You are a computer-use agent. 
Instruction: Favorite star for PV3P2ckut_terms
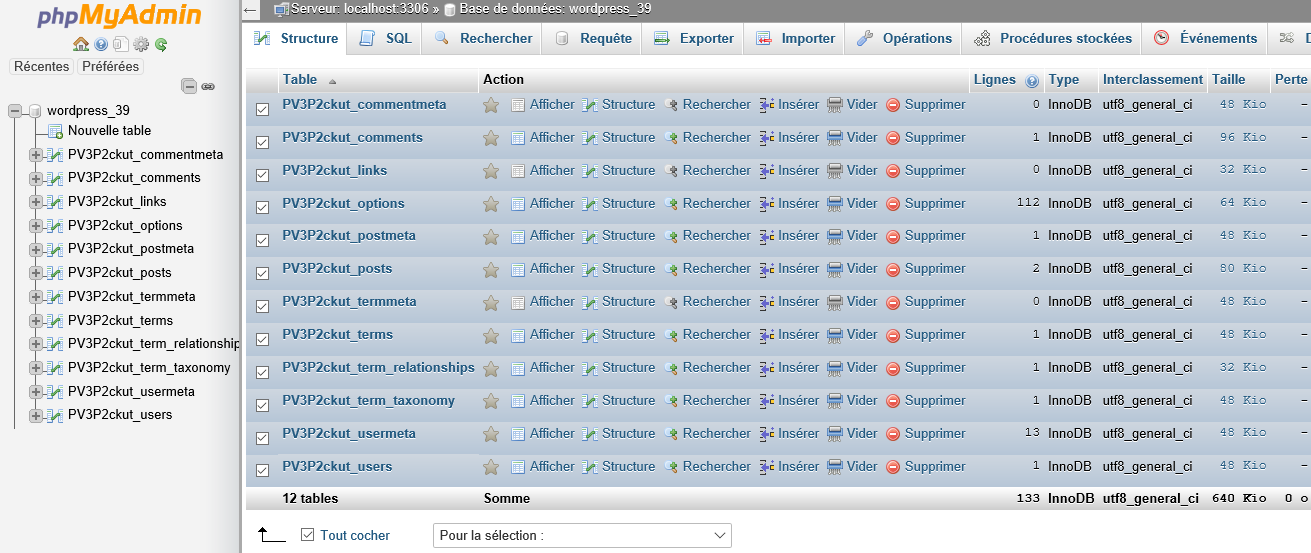coord(491,335)
